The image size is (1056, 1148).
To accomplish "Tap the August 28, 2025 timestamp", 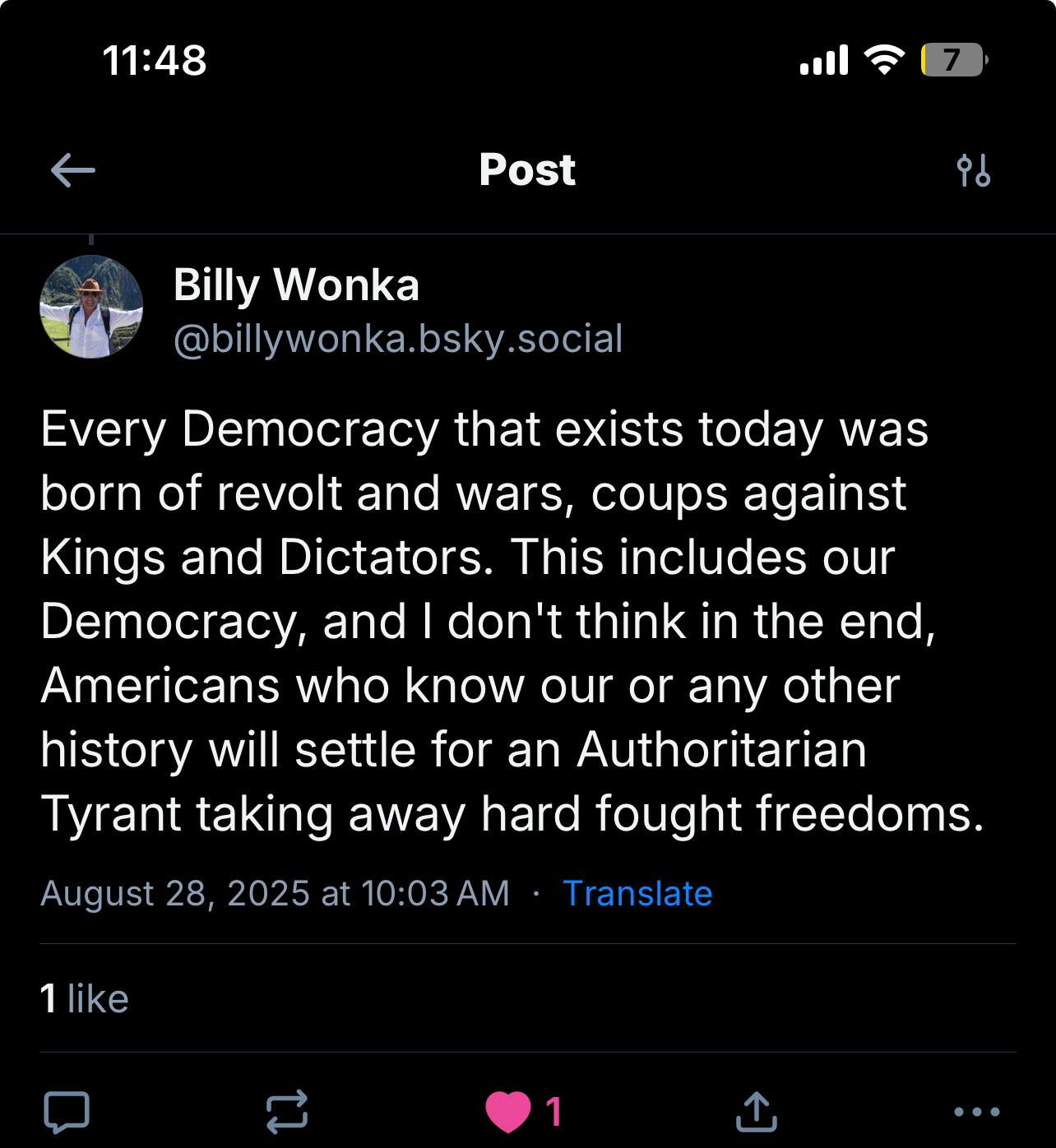I will pyautogui.click(x=275, y=893).
